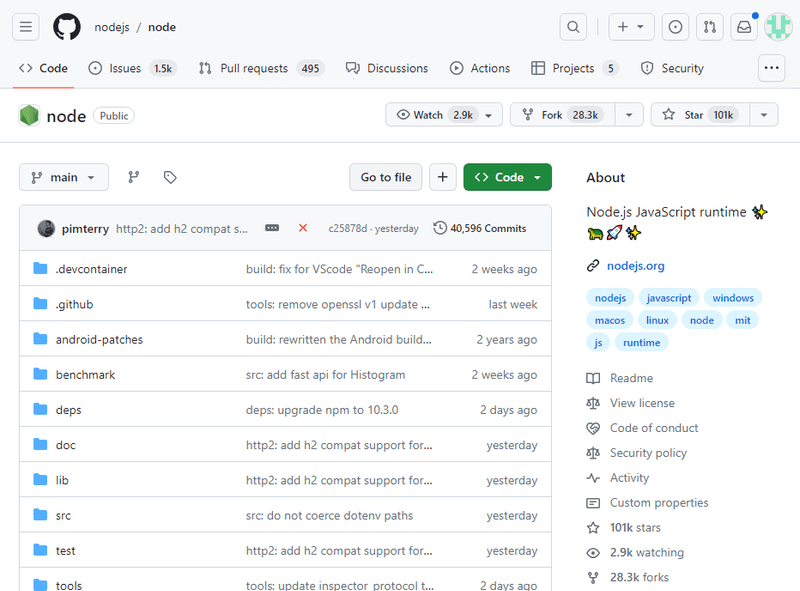Open the main branch selector dropdown
Image resolution: width=800 pixels, height=591 pixels.
coord(63,177)
